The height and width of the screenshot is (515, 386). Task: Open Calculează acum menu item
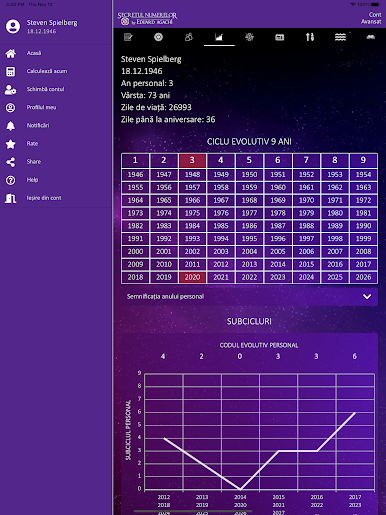47,71
